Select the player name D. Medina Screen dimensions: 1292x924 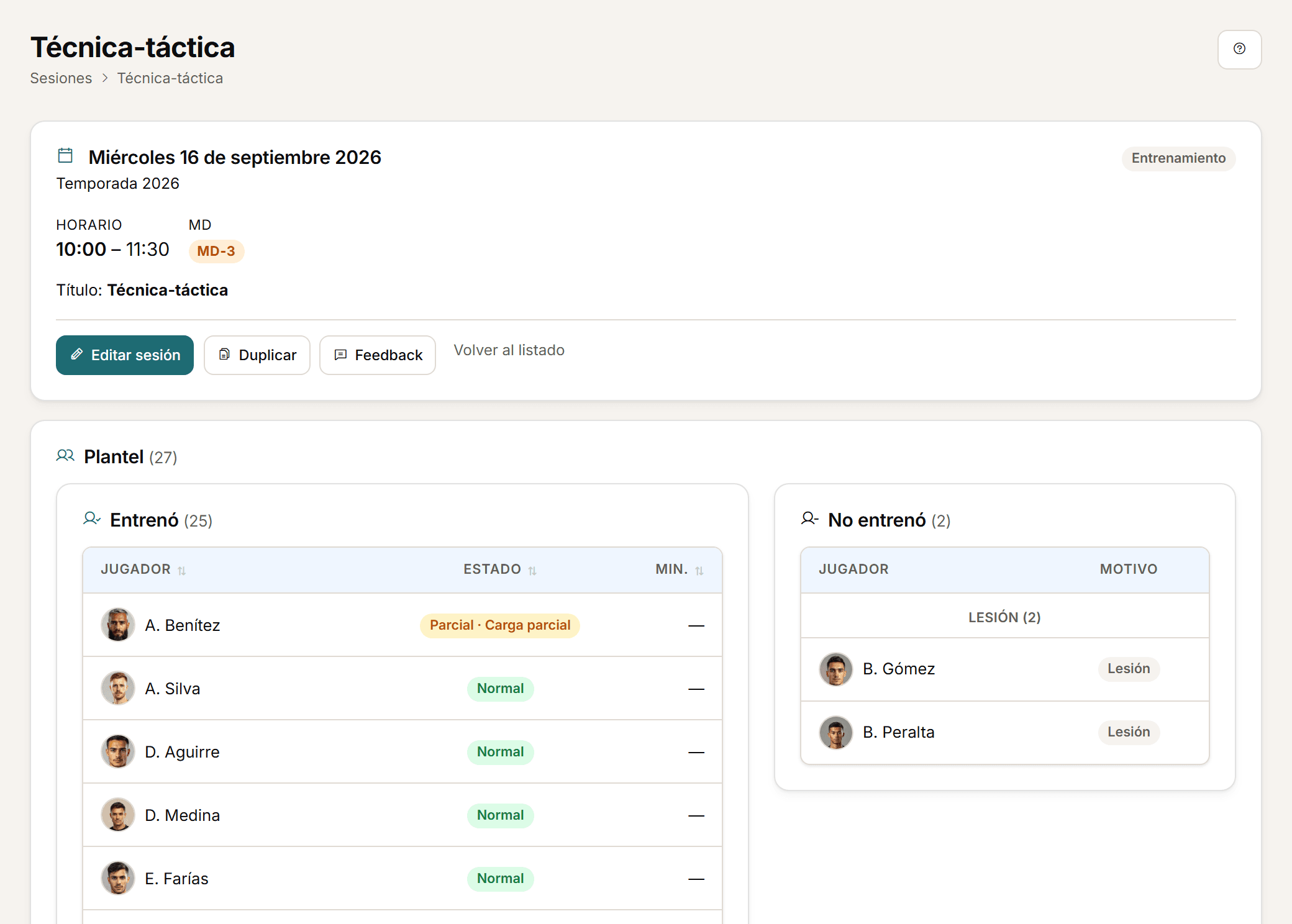point(183,815)
